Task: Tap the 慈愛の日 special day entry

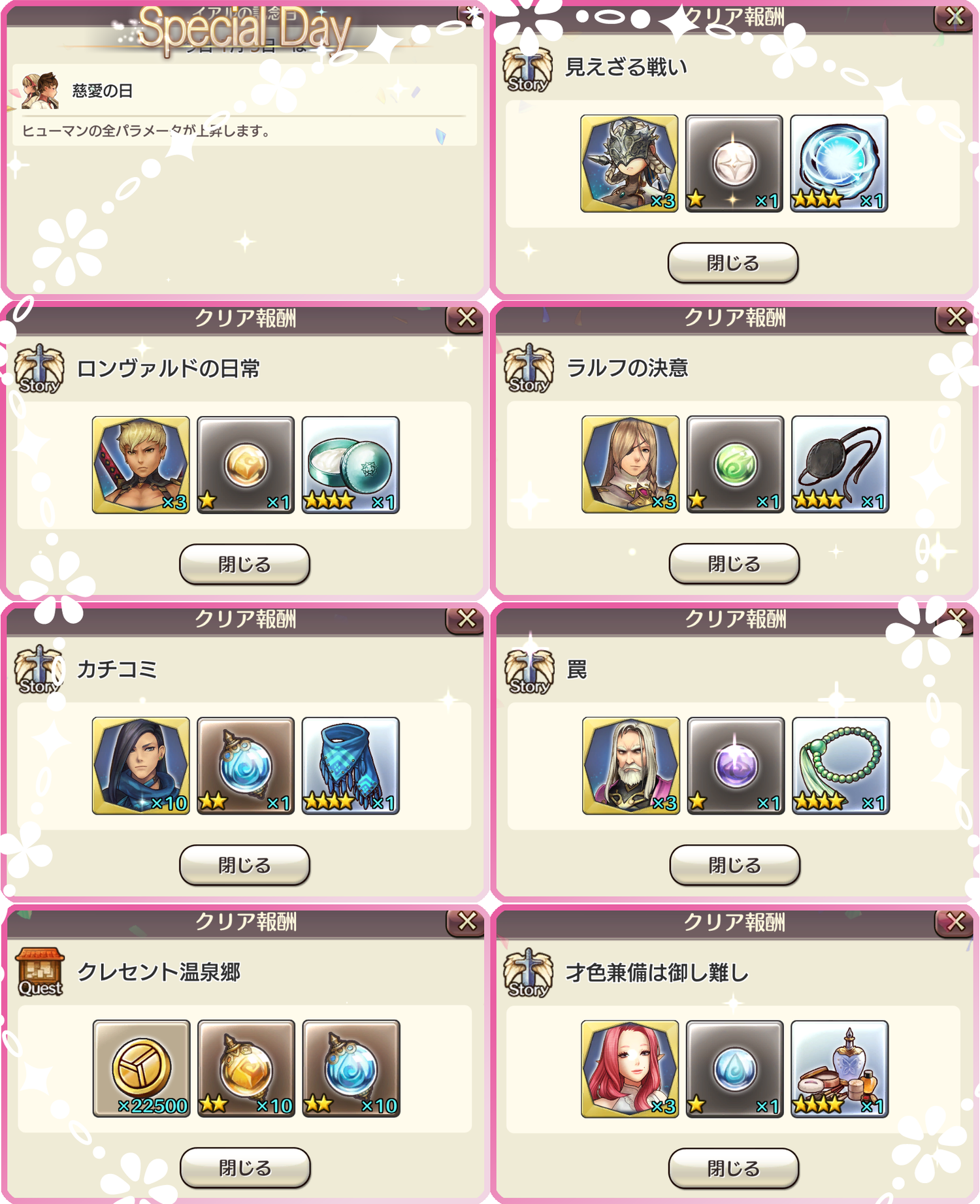Action: 245,105
